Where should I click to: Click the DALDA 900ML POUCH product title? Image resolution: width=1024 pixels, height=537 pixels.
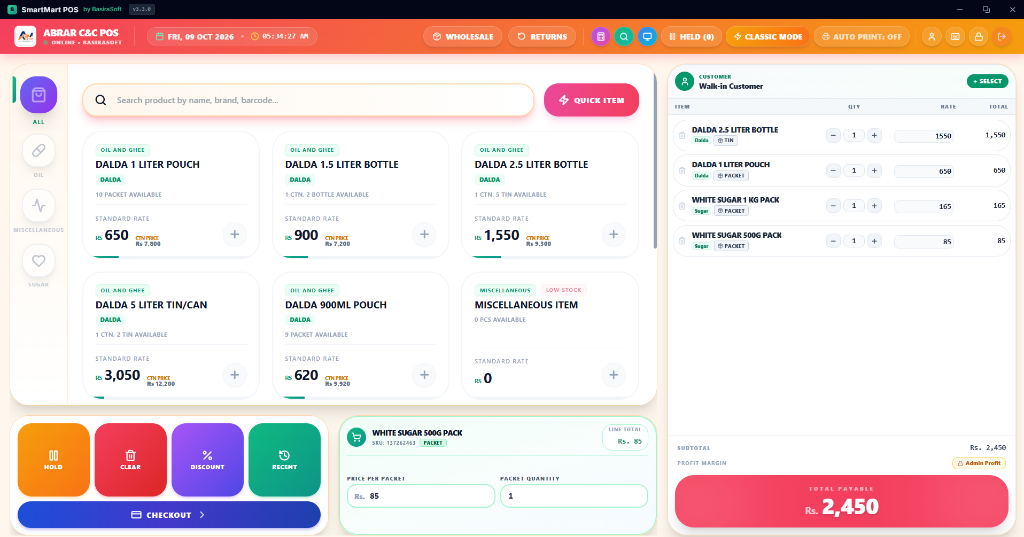point(336,305)
